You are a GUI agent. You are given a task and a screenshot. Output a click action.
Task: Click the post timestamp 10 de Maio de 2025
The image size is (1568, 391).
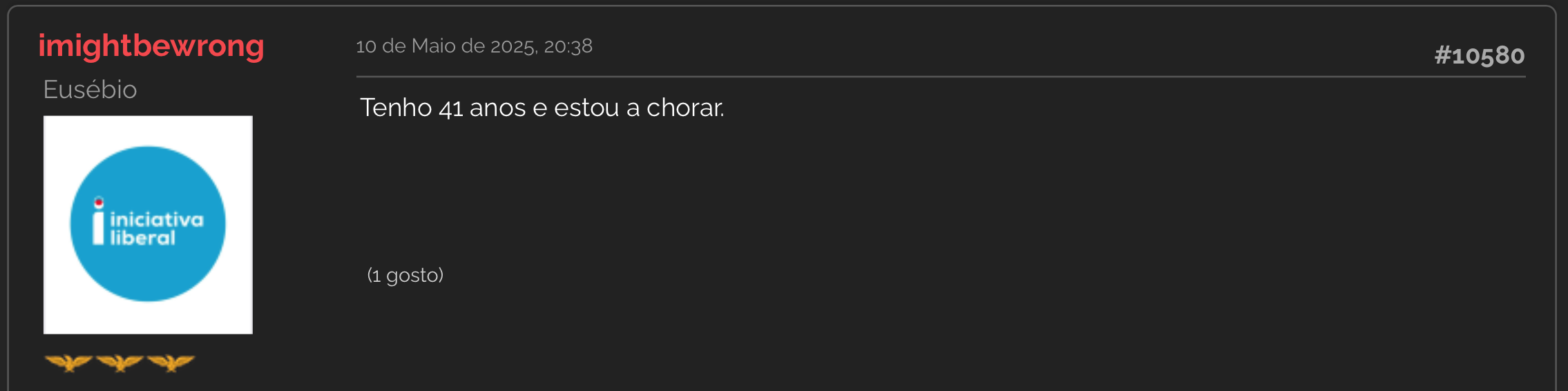tap(446, 46)
